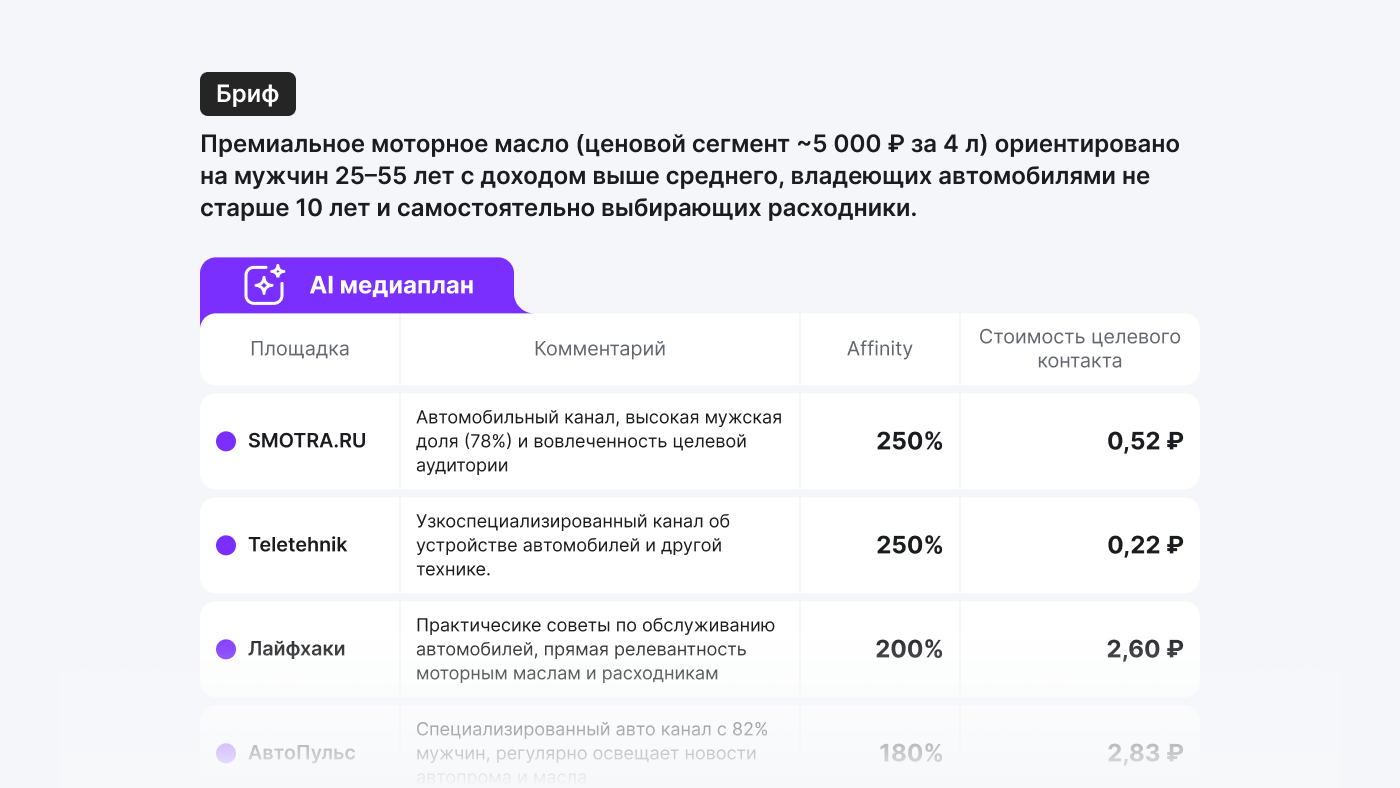Click the АвтоПульс channel name
The height and width of the screenshot is (788, 1400).
(301, 753)
